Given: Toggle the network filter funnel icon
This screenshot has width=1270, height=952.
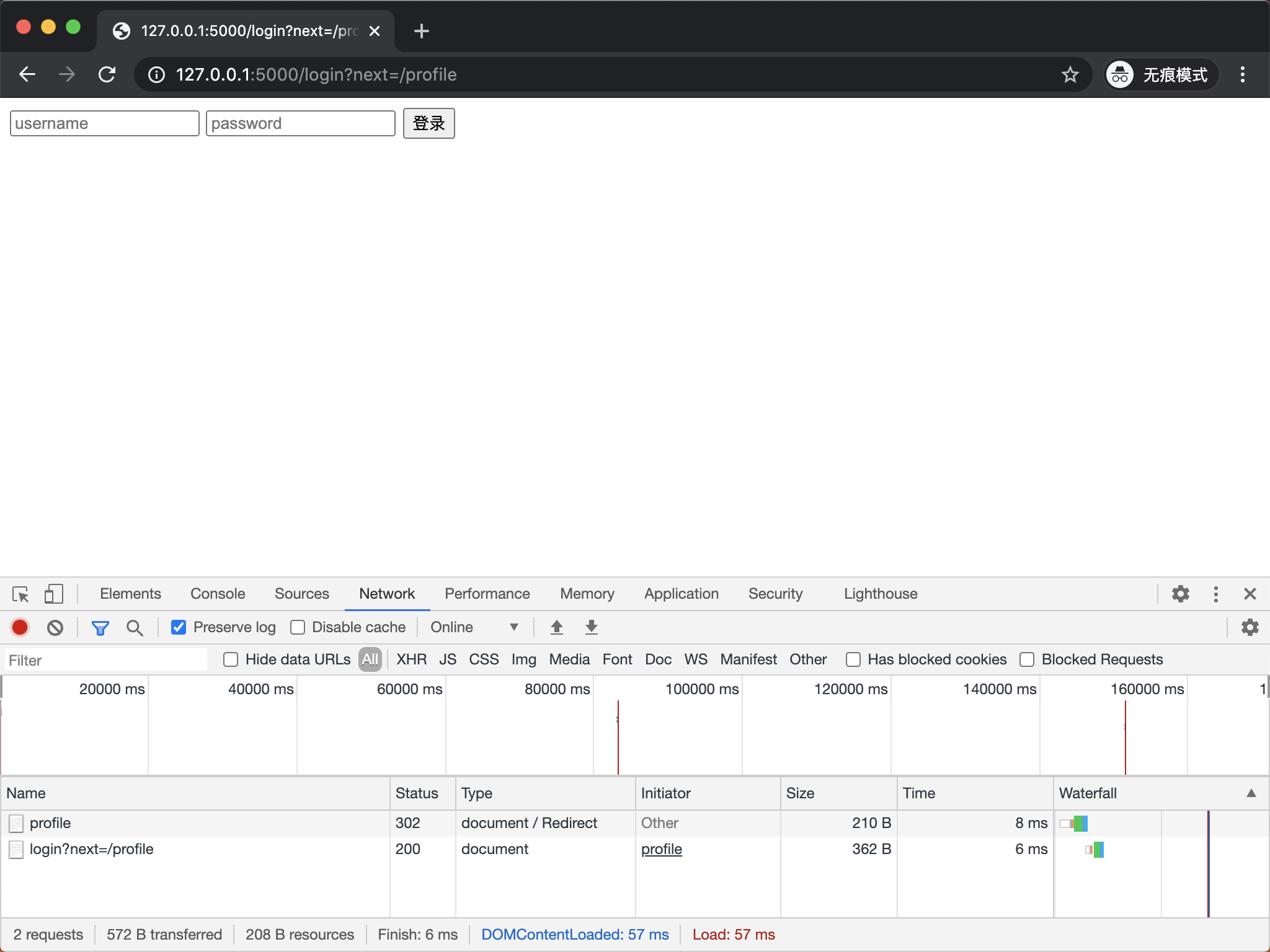Looking at the screenshot, I should (100, 627).
